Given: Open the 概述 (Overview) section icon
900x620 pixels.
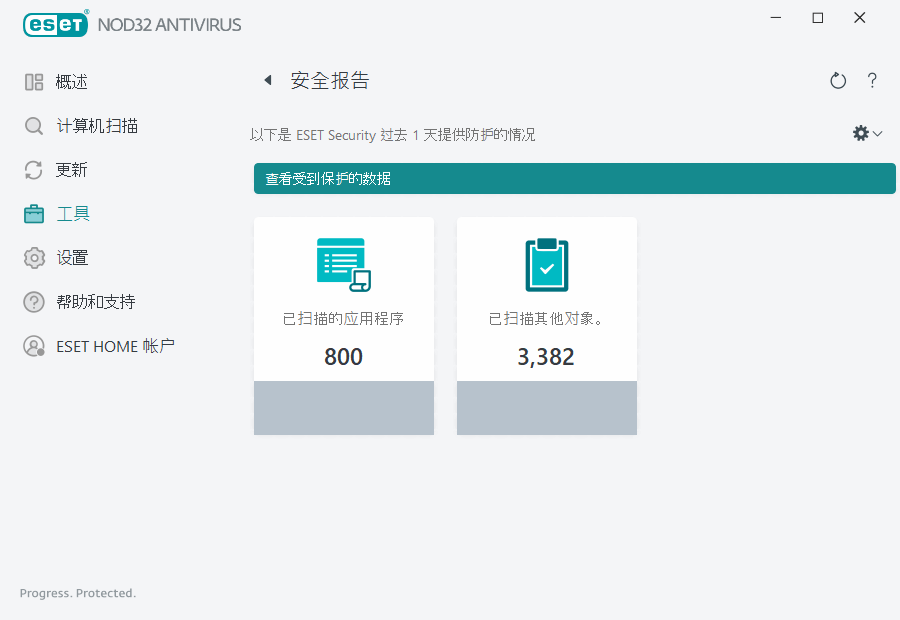Looking at the screenshot, I should click(x=34, y=81).
